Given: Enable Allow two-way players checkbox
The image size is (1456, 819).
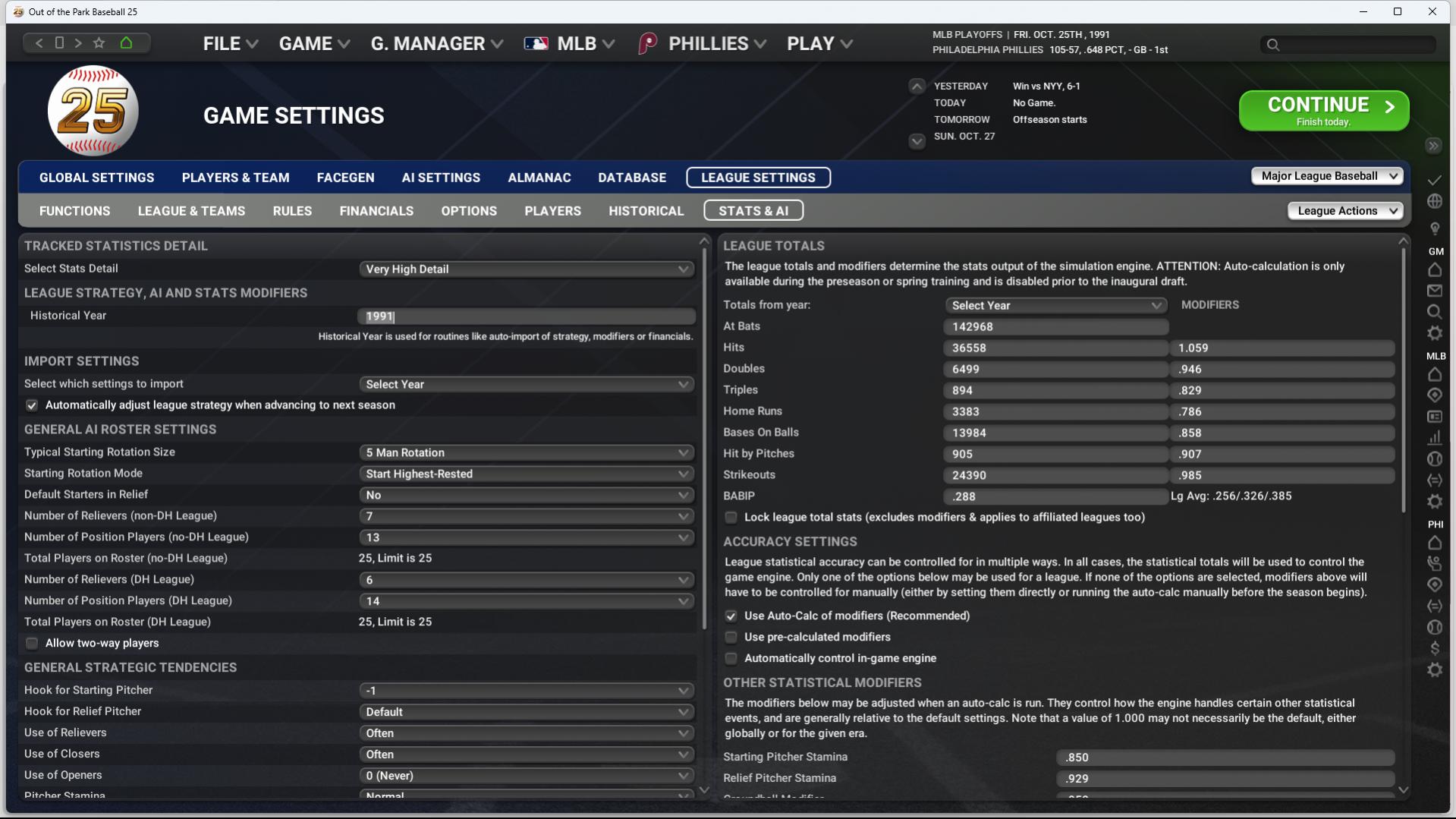Looking at the screenshot, I should 32,644.
